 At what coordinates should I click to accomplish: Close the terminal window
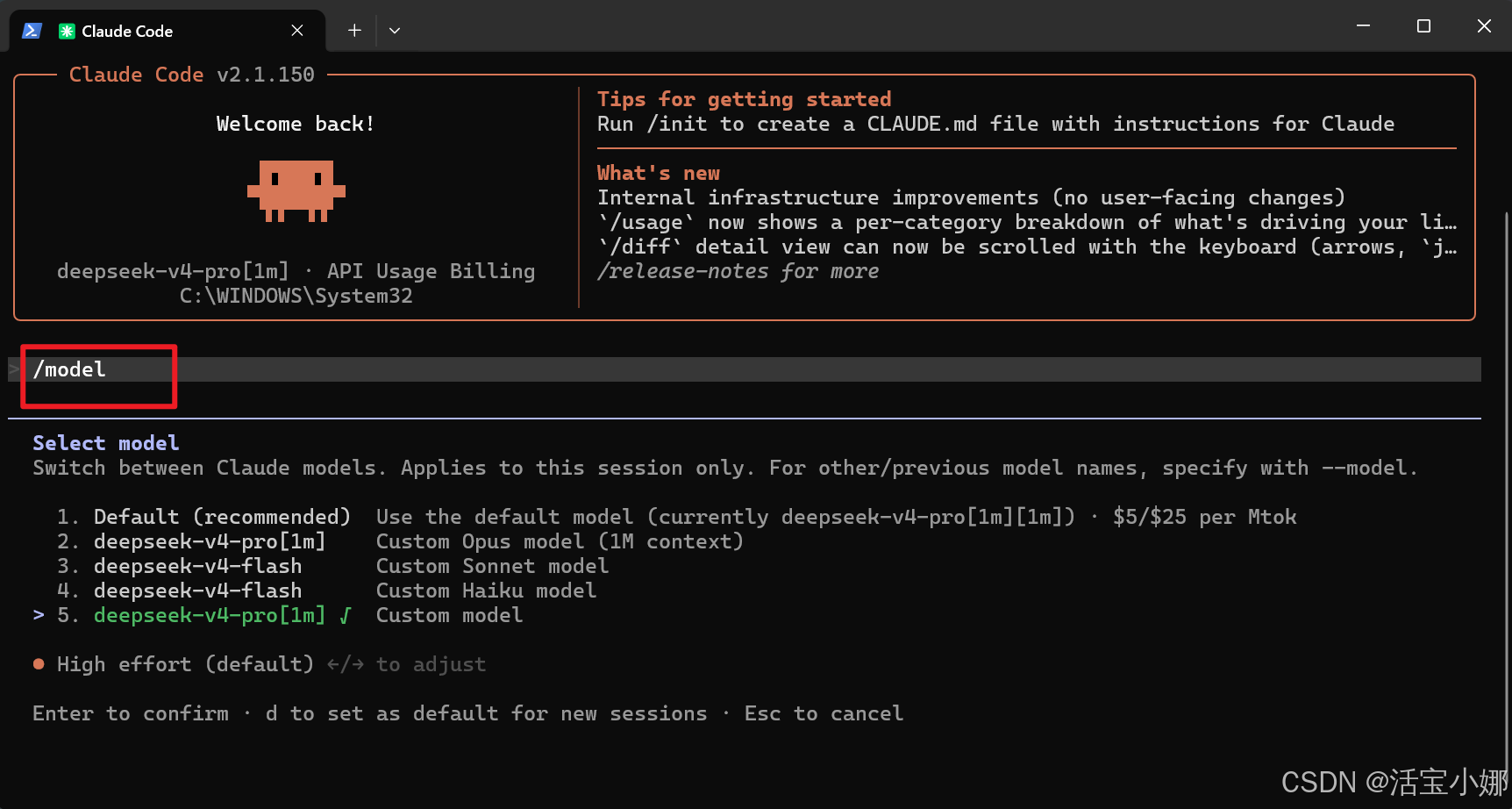click(1484, 26)
